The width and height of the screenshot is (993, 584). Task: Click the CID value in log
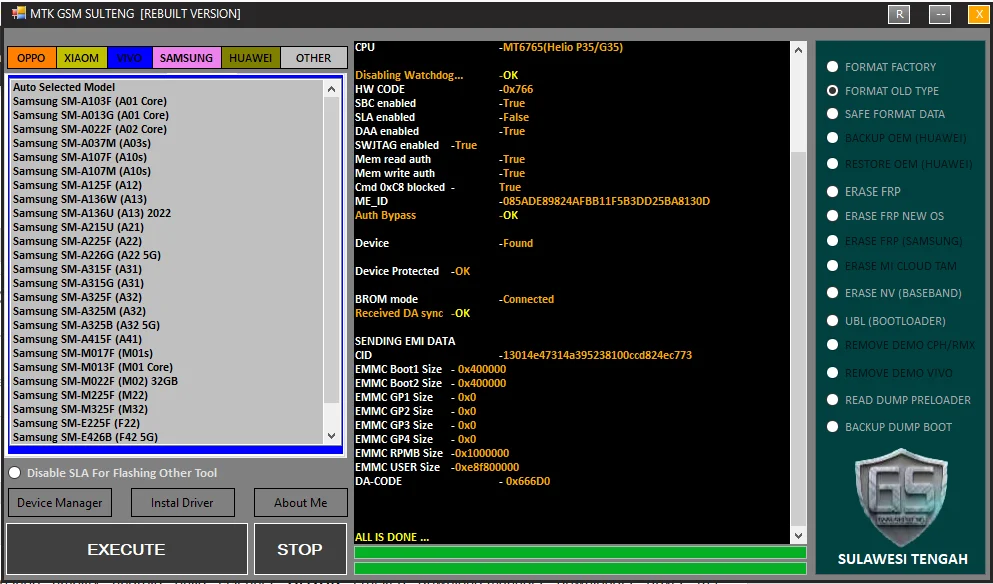point(595,355)
